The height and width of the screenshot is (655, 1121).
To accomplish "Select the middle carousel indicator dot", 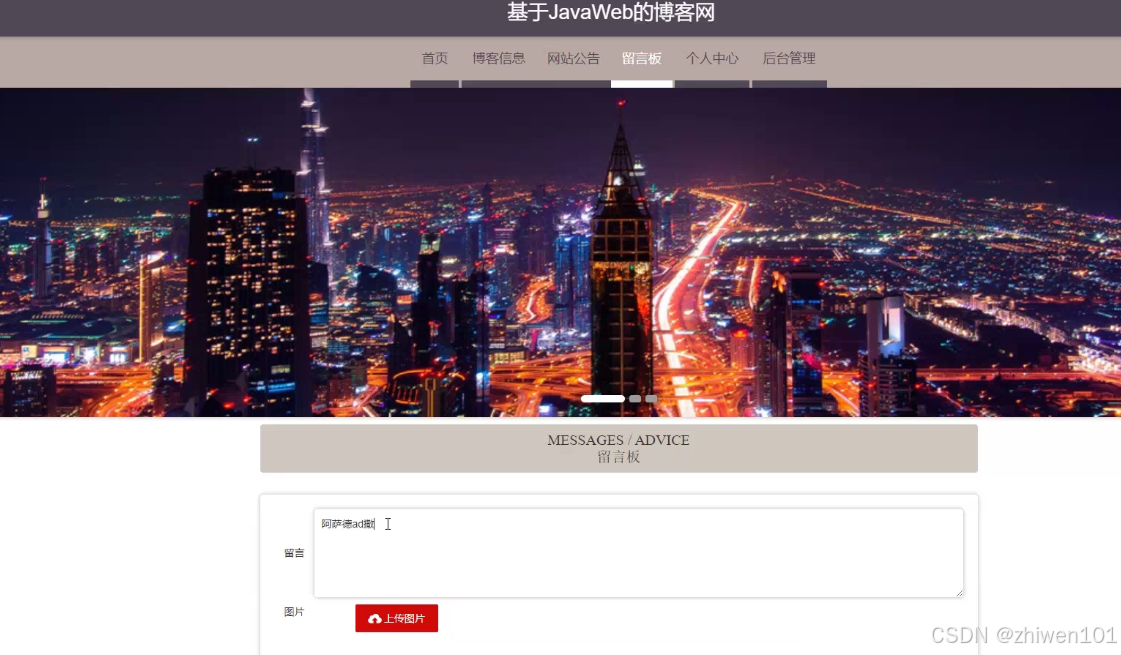I will click(634, 398).
